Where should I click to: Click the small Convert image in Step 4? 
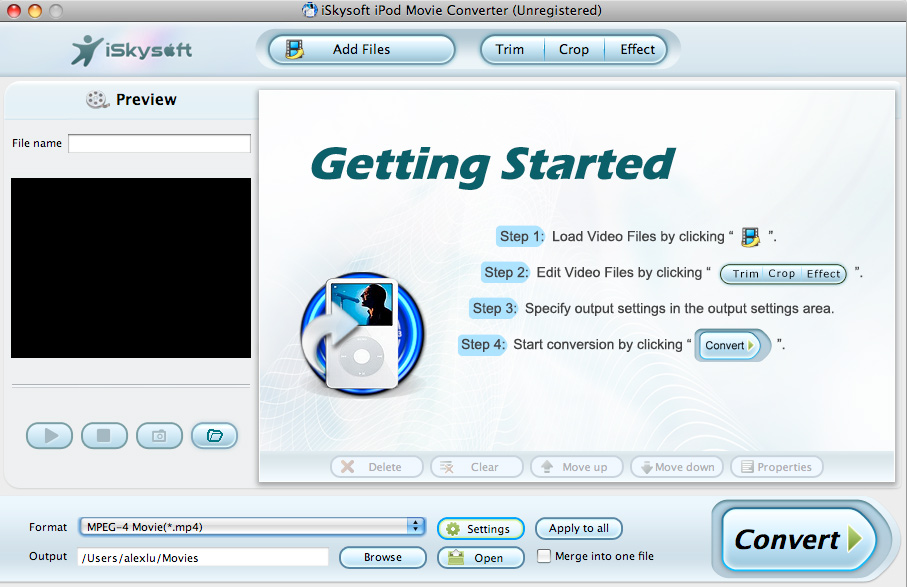(732, 345)
